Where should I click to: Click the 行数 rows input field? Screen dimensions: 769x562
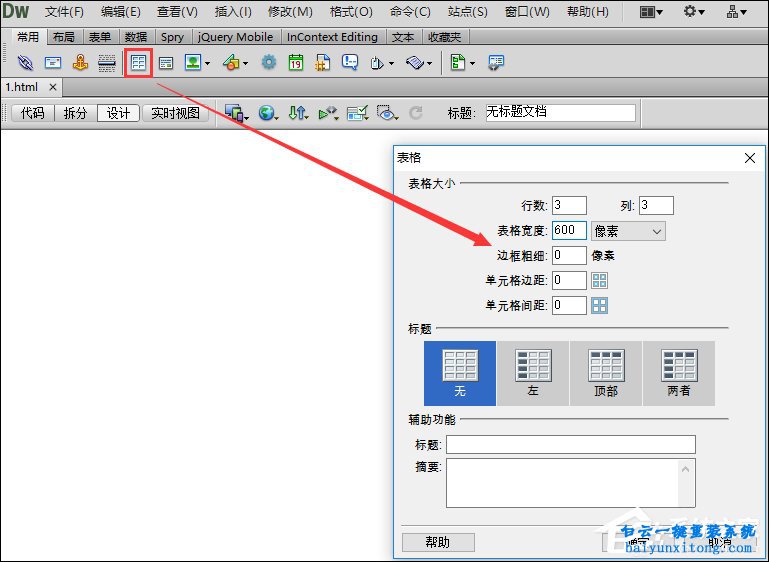coord(569,205)
